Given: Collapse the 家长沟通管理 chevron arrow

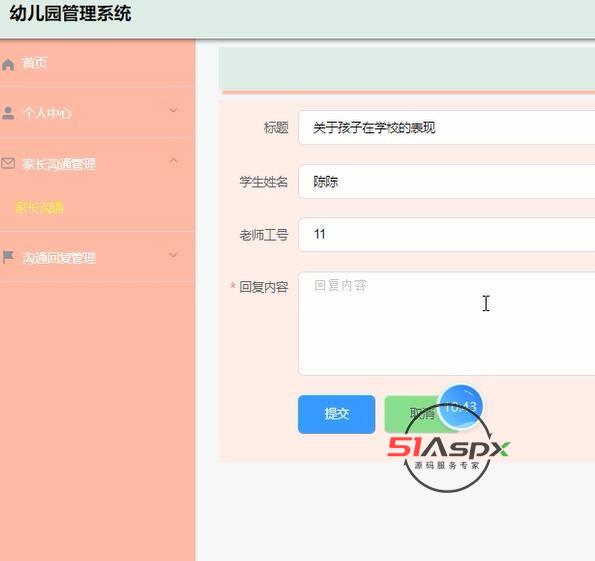Looking at the screenshot, I should click(x=173, y=161).
